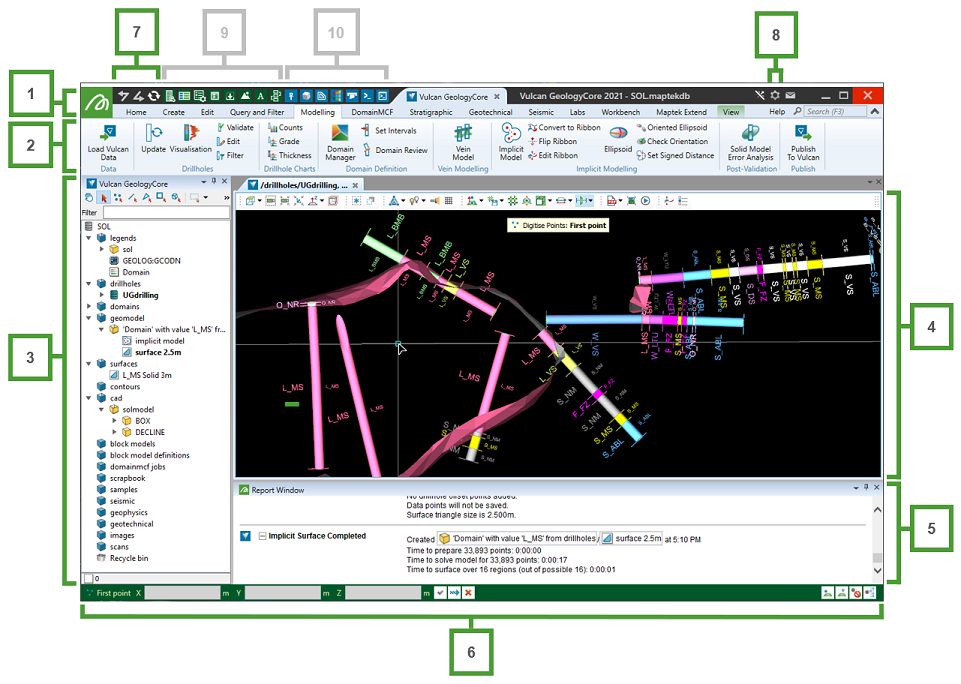
Task: Expand the domains tree node
Action: click(89, 306)
